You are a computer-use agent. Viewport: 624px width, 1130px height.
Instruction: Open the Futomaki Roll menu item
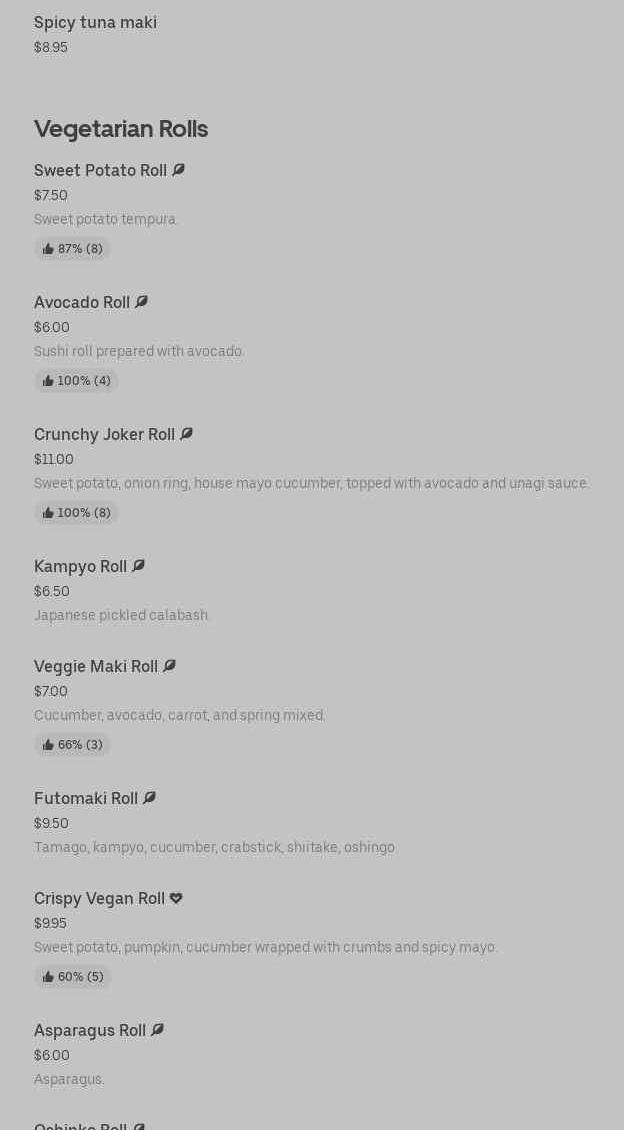click(86, 798)
